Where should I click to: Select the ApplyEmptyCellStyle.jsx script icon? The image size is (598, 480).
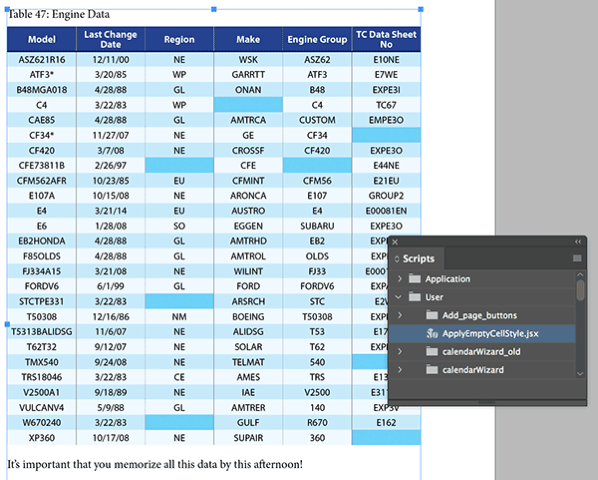coord(432,334)
